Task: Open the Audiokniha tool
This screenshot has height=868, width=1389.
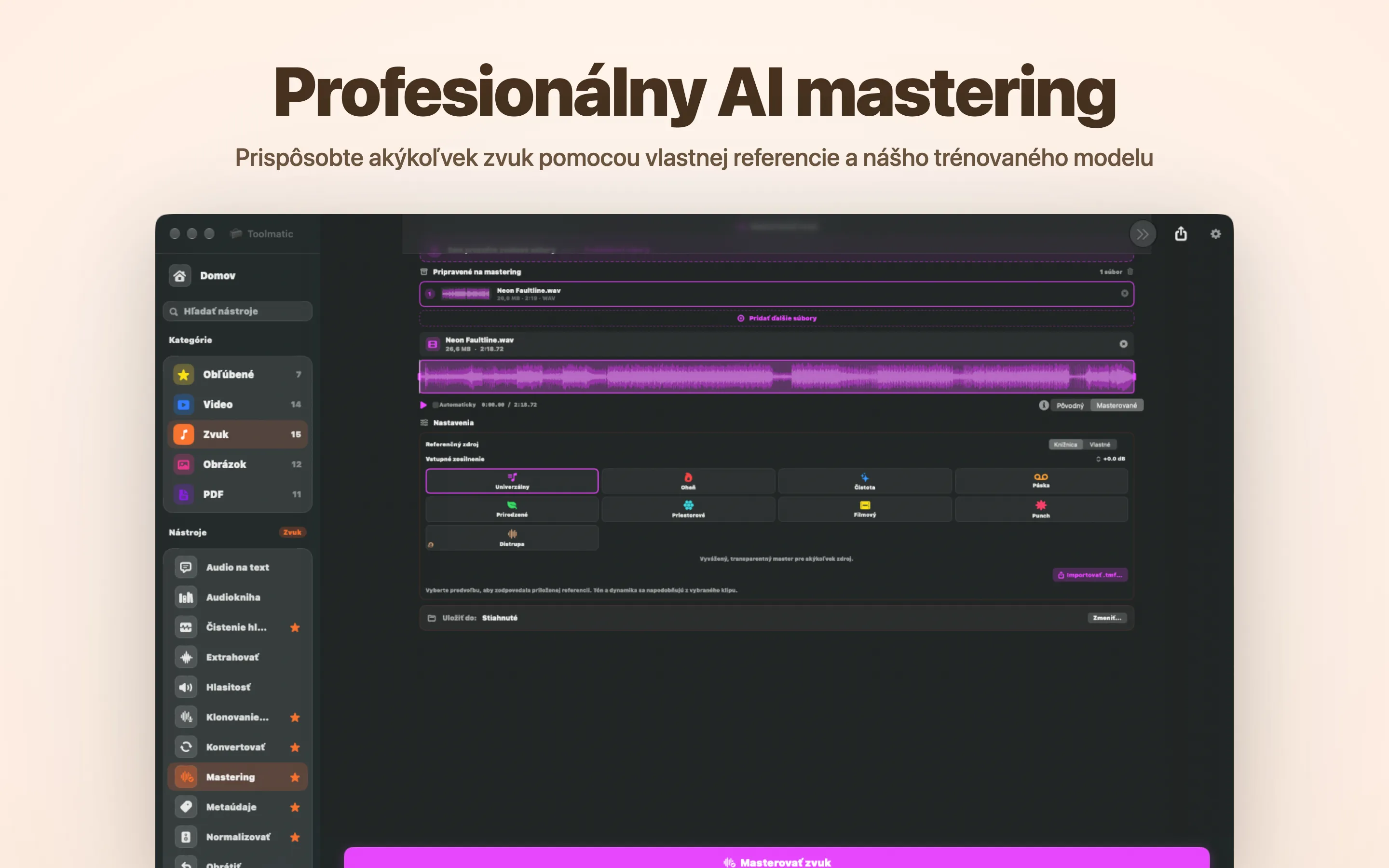Action: (x=238, y=597)
